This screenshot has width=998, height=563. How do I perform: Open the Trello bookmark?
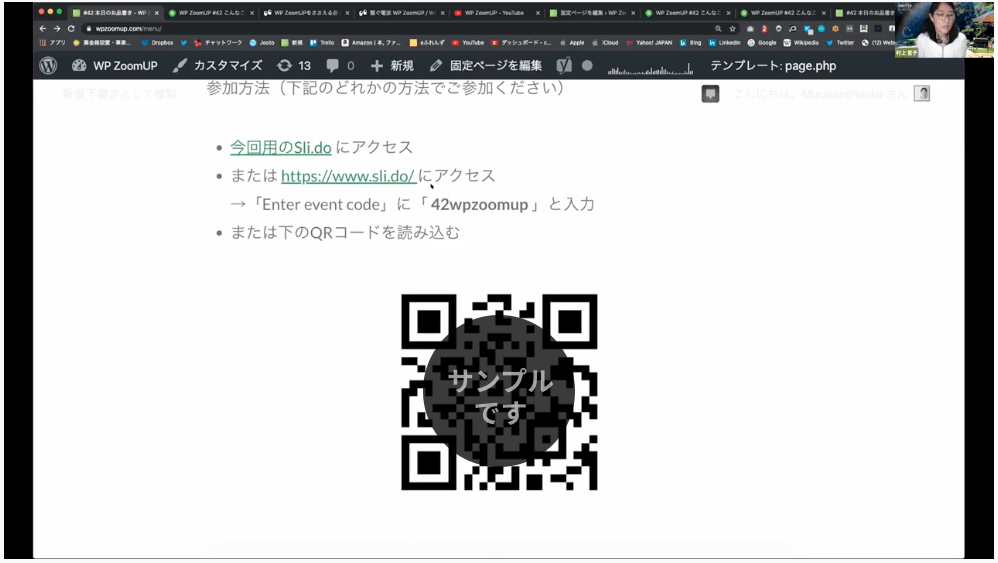click(x=322, y=43)
